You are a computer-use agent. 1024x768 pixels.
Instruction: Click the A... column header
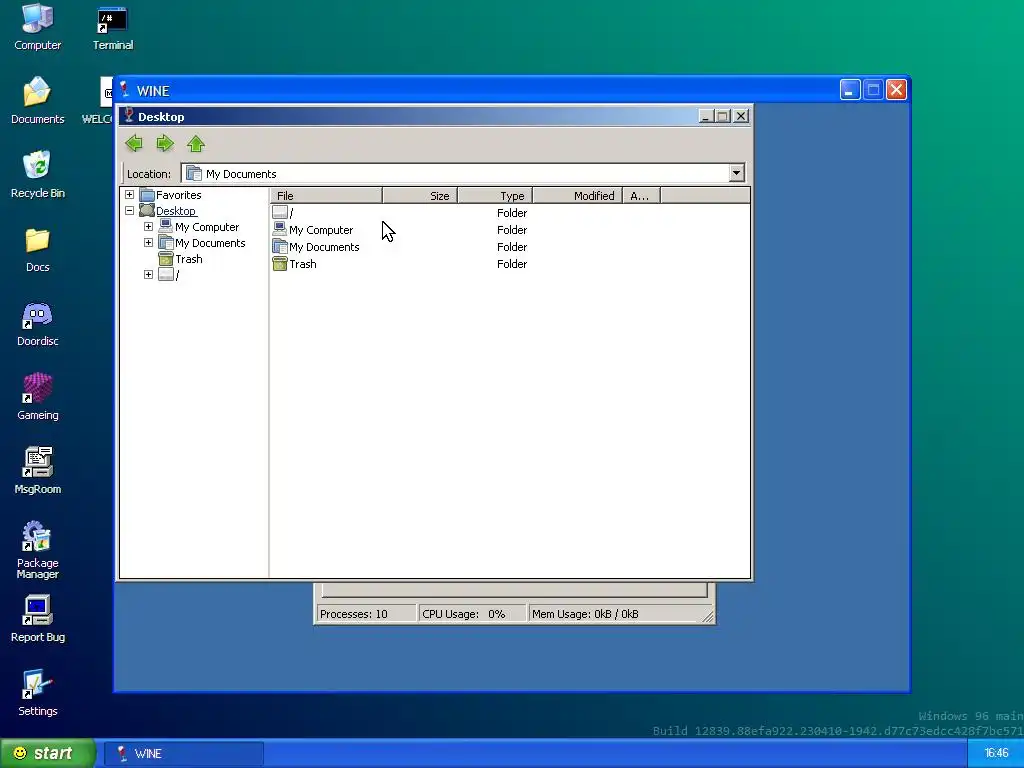coord(641,195)
